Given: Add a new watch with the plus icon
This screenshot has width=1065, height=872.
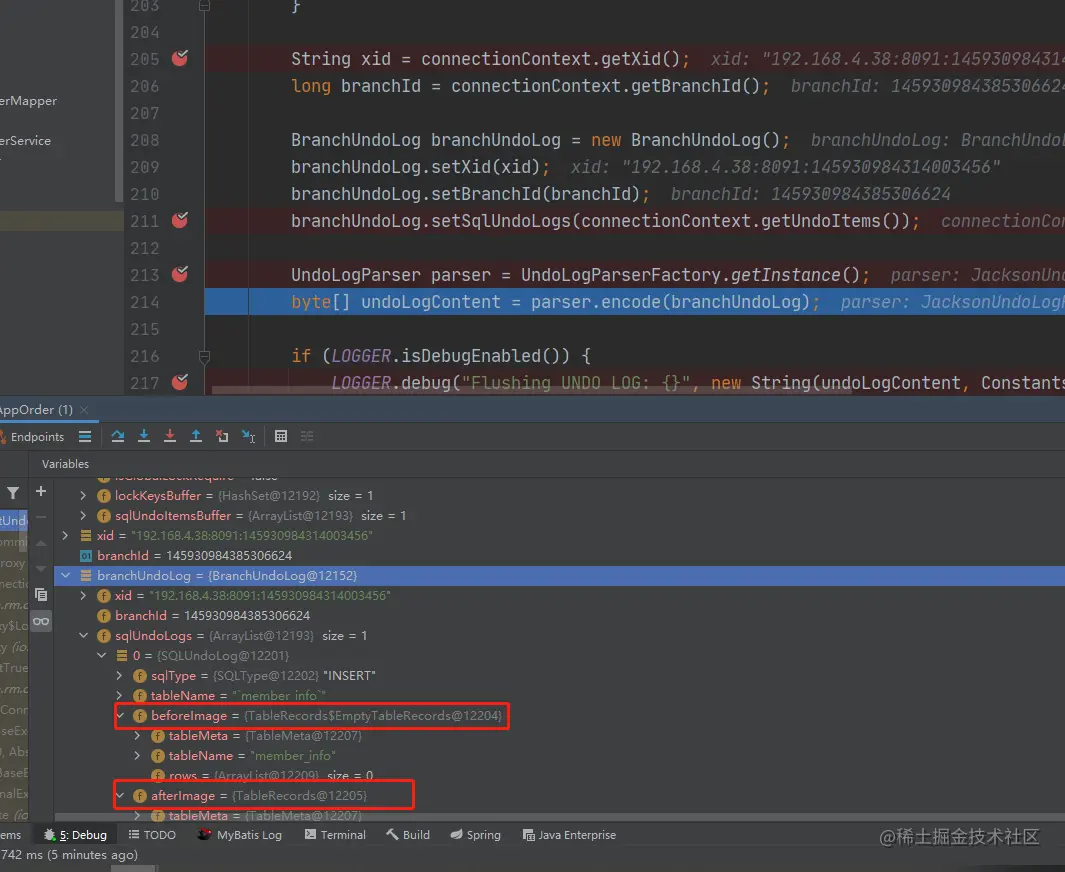Looking at the screenshot, I should click(x=41, y=491).
